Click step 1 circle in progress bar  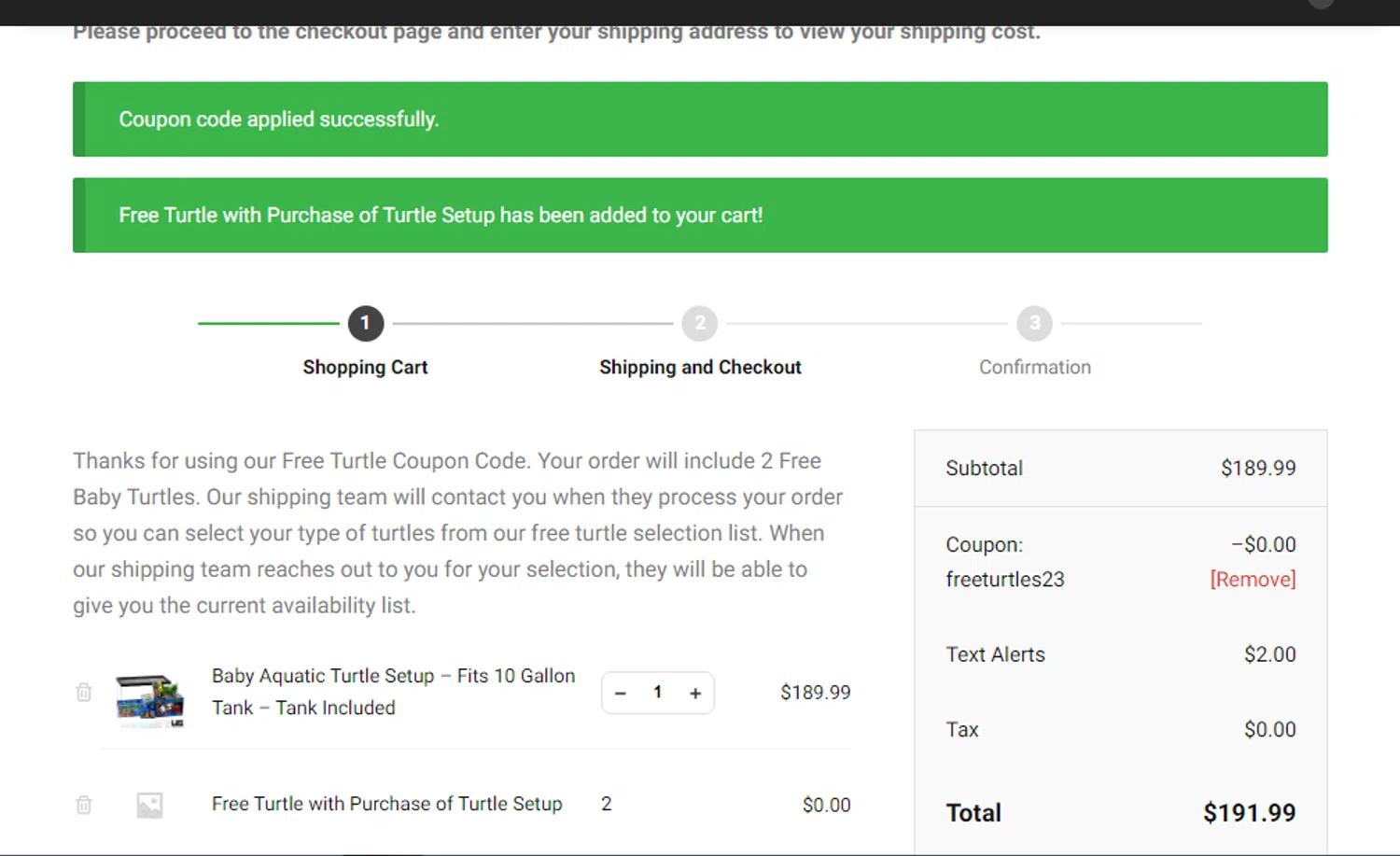(x=366, y=324)
